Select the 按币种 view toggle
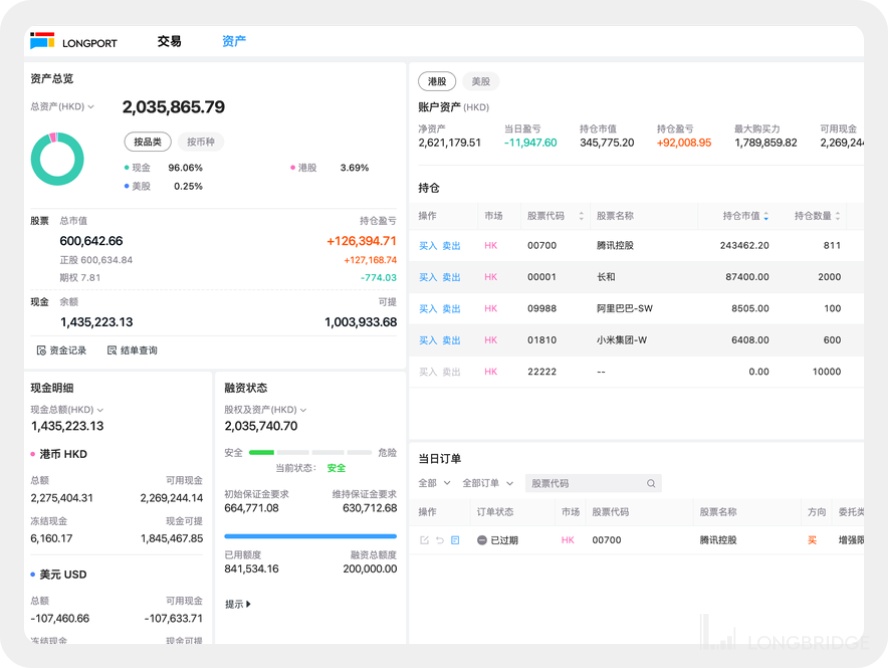 (202, 142)
